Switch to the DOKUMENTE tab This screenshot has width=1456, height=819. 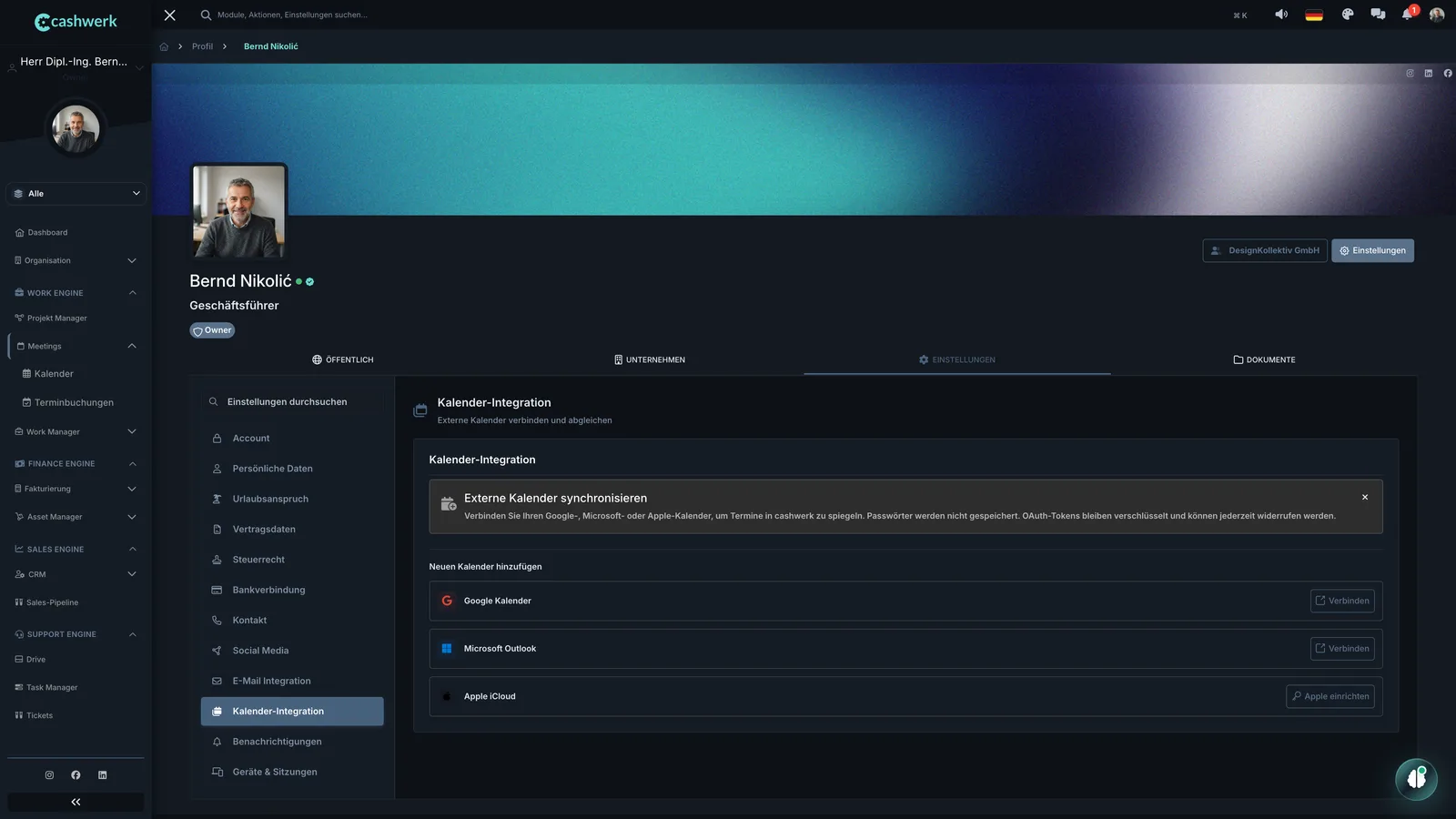pos(1264,359)
